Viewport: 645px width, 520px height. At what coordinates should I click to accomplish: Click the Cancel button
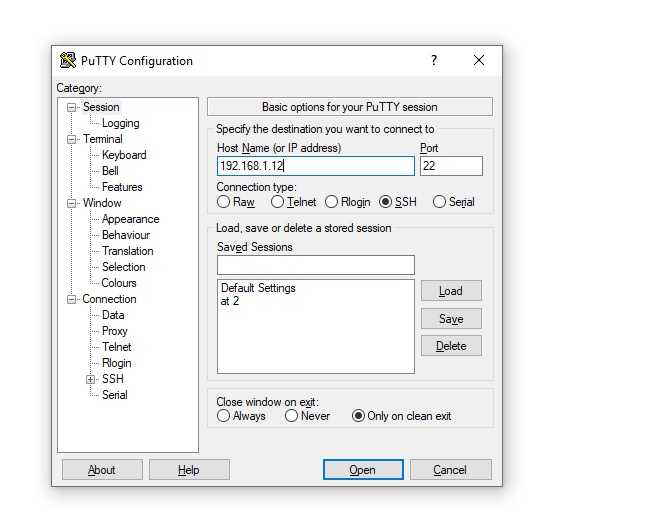coord(450,470)
